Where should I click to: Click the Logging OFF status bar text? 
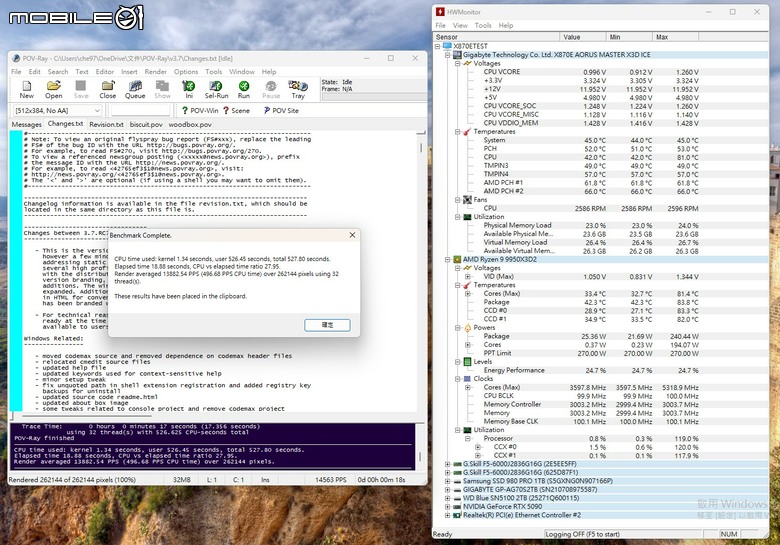(583, 534)
